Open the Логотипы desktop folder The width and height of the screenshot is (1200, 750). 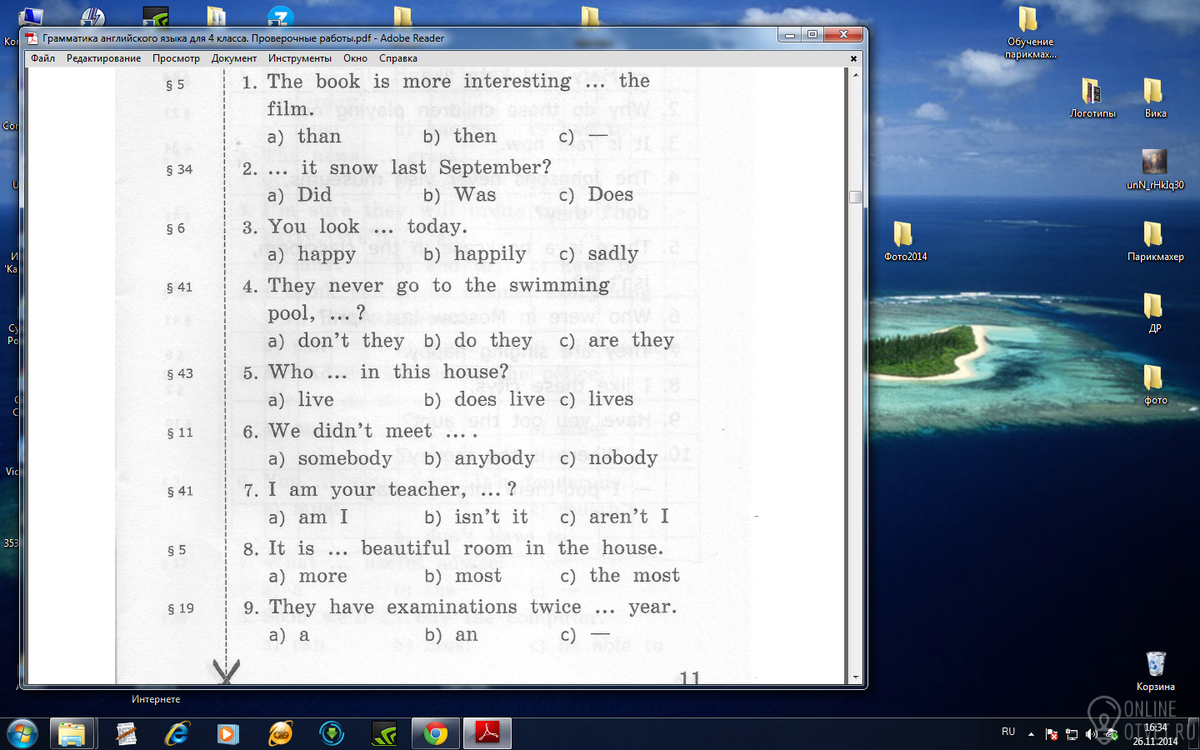[x=1092, y=93]
